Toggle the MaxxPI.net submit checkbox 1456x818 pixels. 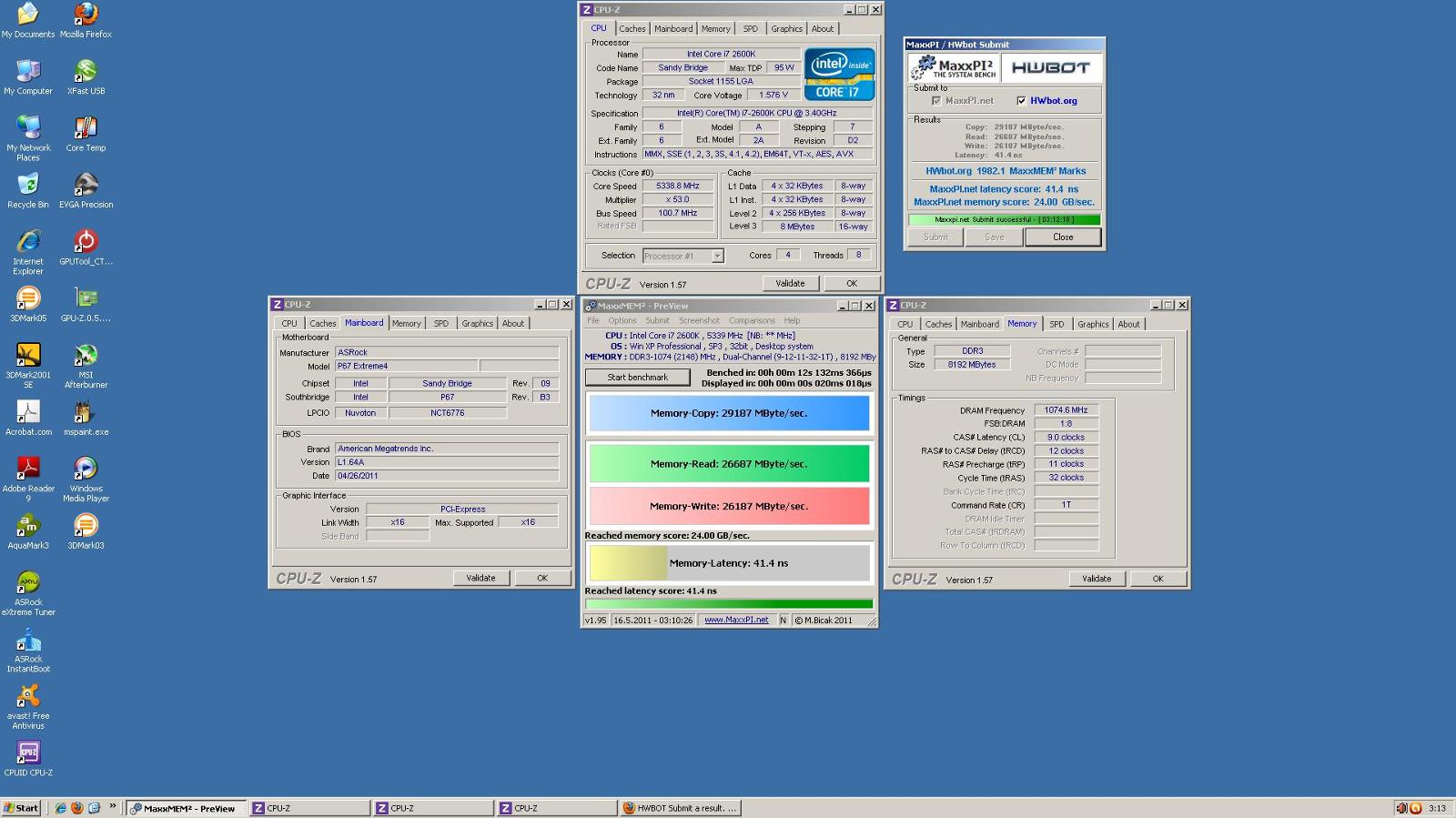935,101
